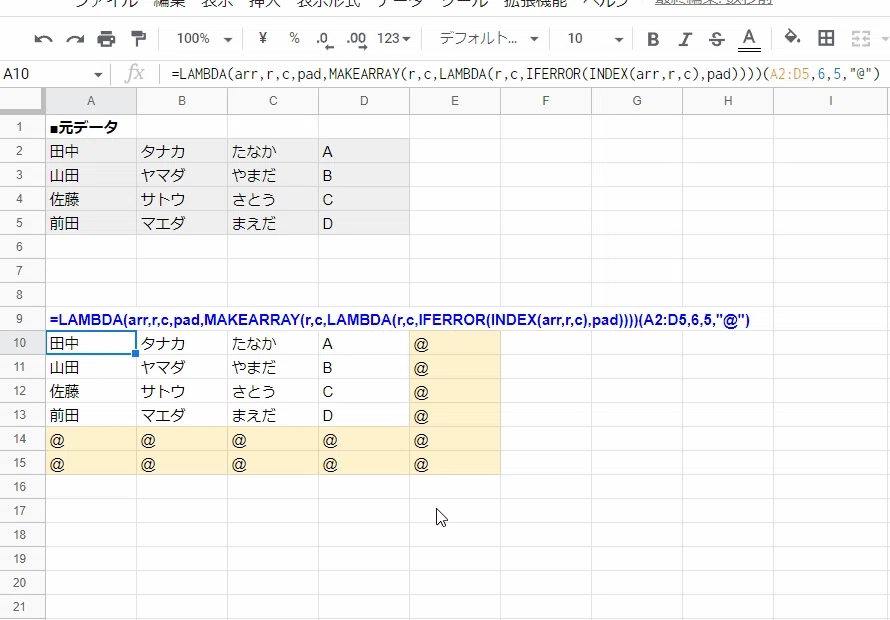Select cell A9 with the LAMBDA formula text

91,319
